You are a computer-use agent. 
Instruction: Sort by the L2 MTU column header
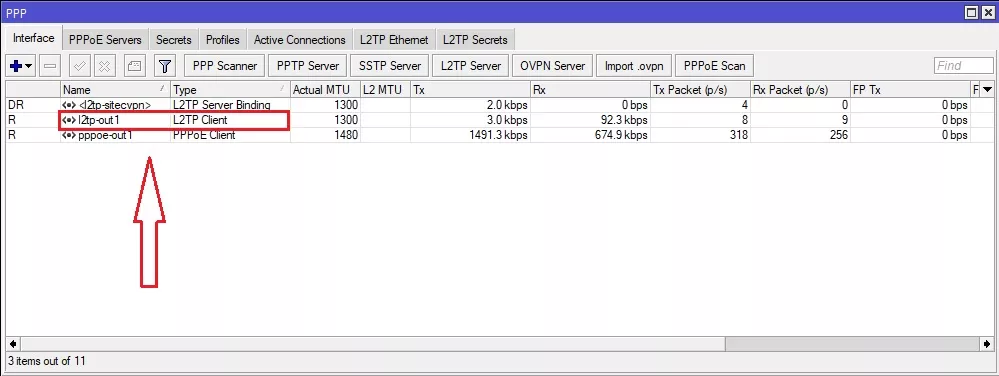pyautogui.click(x=385, y=90)
